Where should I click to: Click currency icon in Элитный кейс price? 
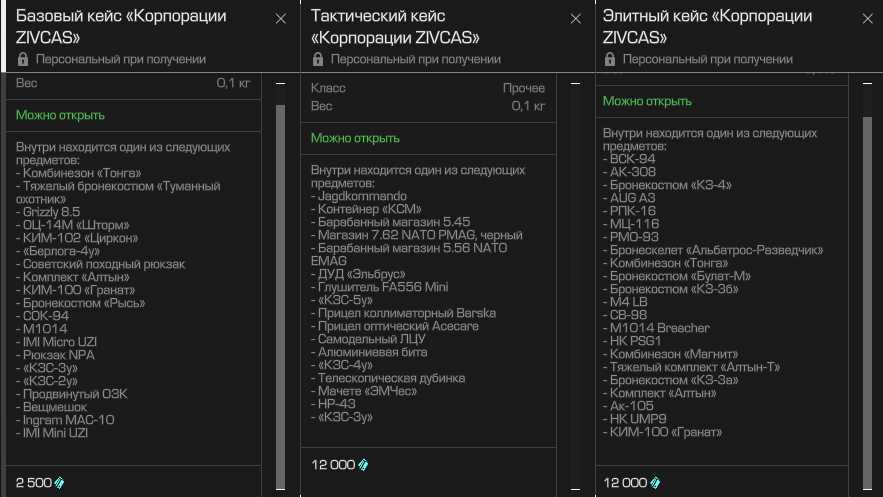coord(655,483)
